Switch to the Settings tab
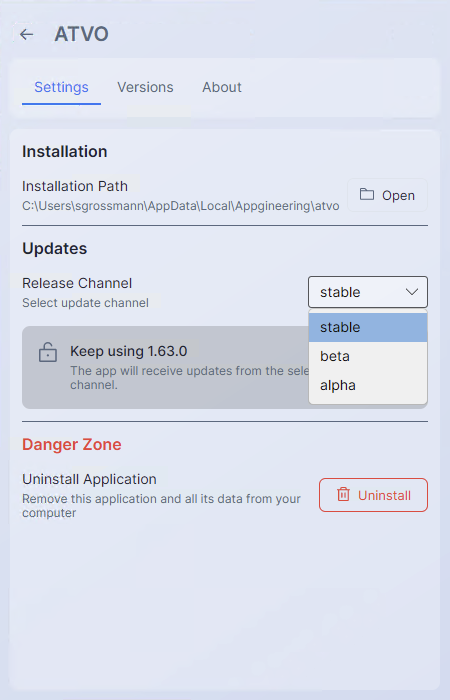This screenshot has height=700, width=450. (x=61, y=87)
